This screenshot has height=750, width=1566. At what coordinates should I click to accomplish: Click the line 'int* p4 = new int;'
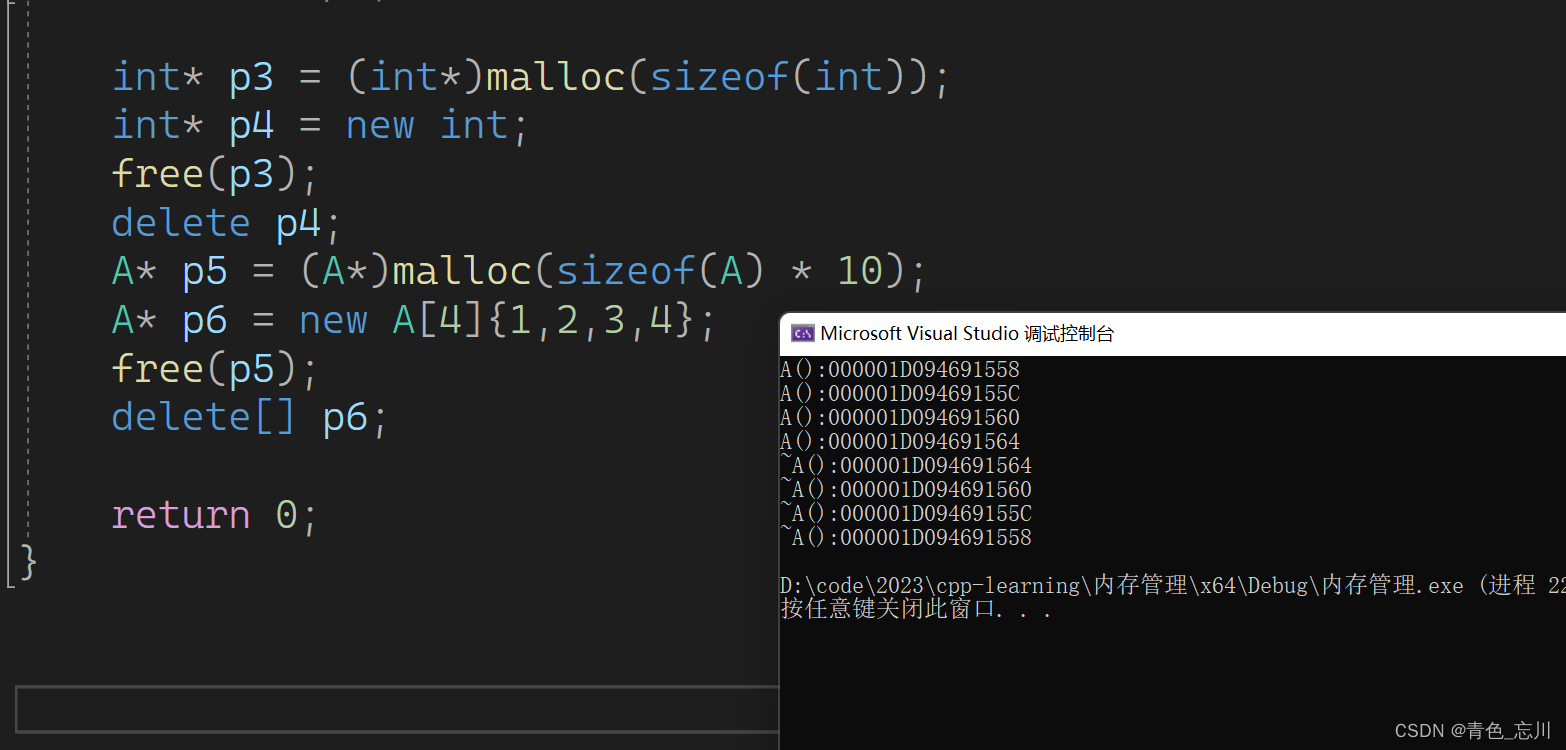coord(320,126)
